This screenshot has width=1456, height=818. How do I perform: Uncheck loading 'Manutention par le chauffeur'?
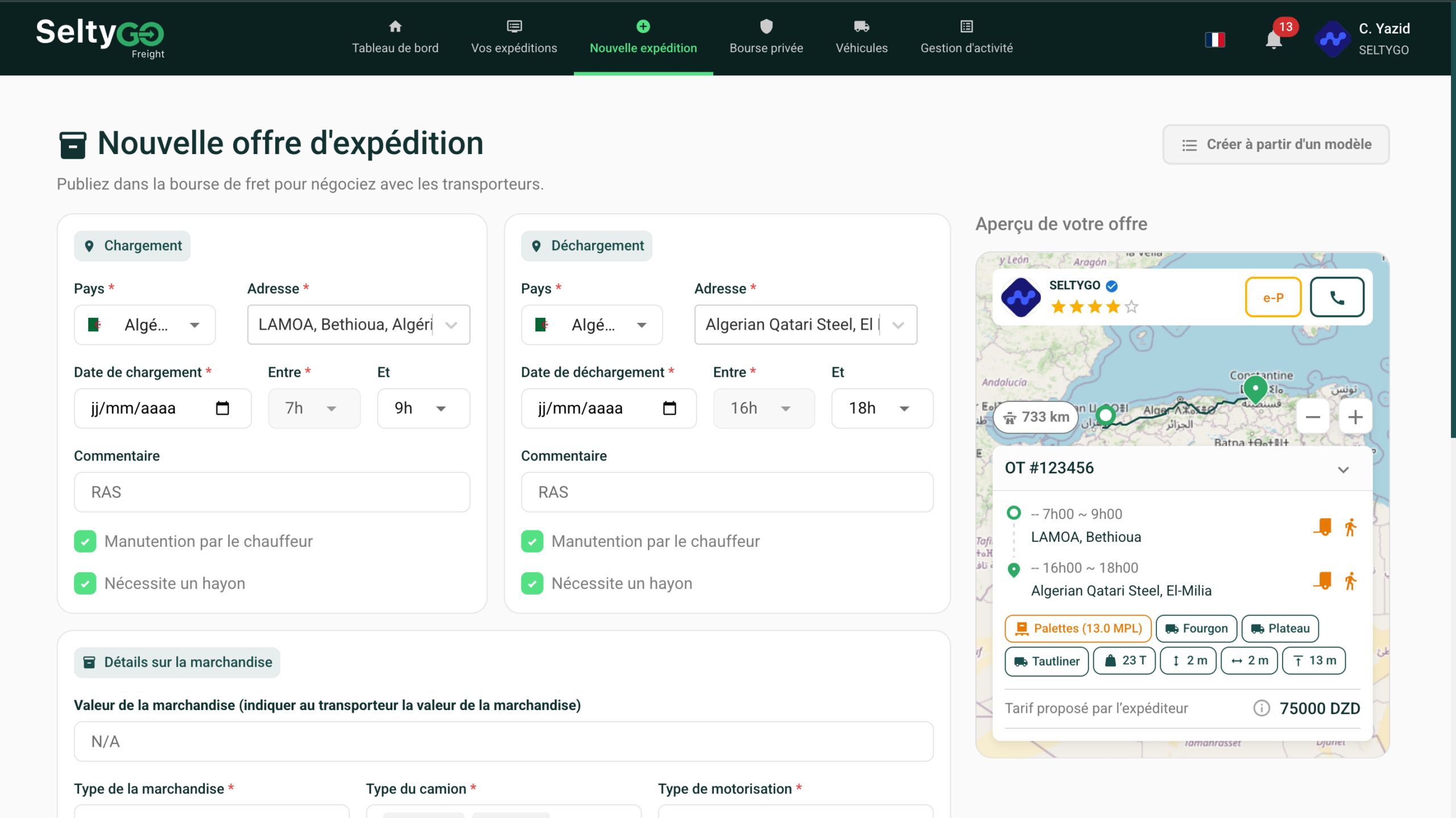pyautogui.click(x=85, y=541)
